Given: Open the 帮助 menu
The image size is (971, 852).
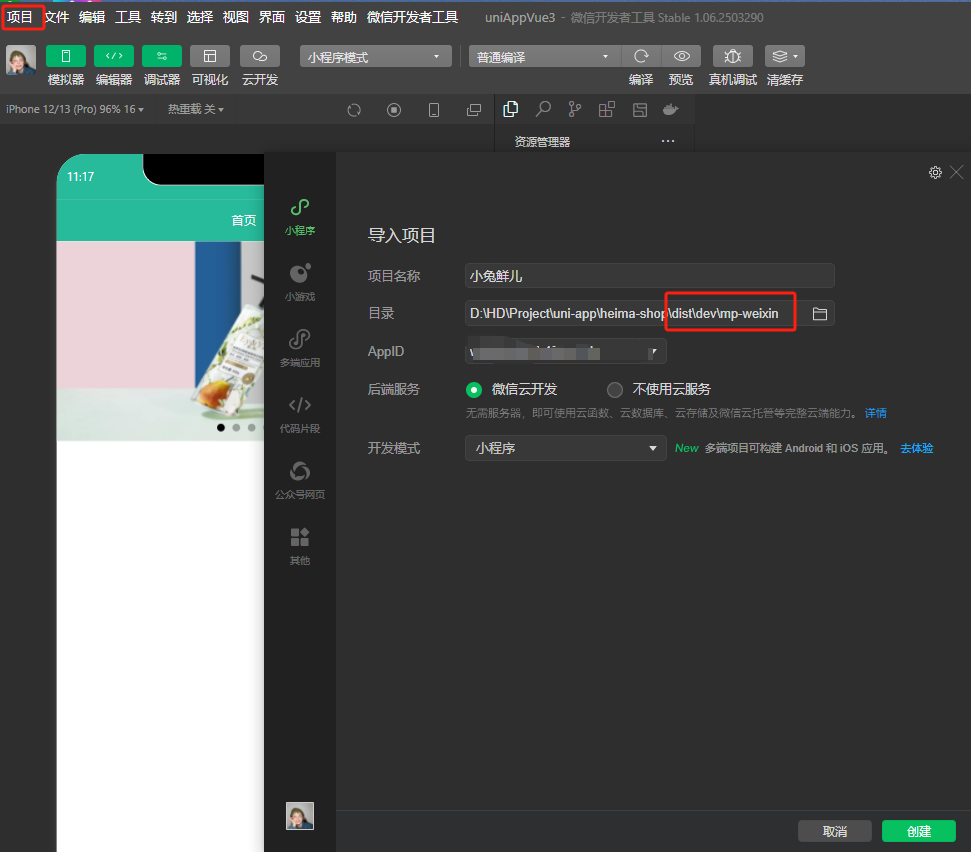Looking at the screenshot, I should [x=344, y=17].
